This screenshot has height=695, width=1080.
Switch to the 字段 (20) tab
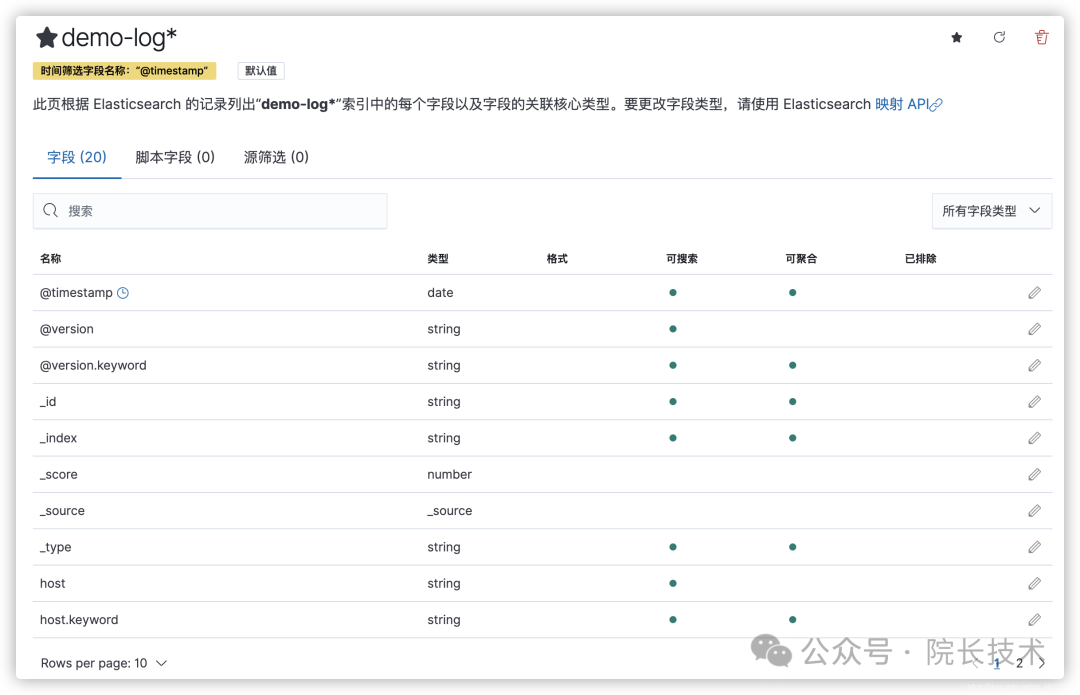pos(76,157)
